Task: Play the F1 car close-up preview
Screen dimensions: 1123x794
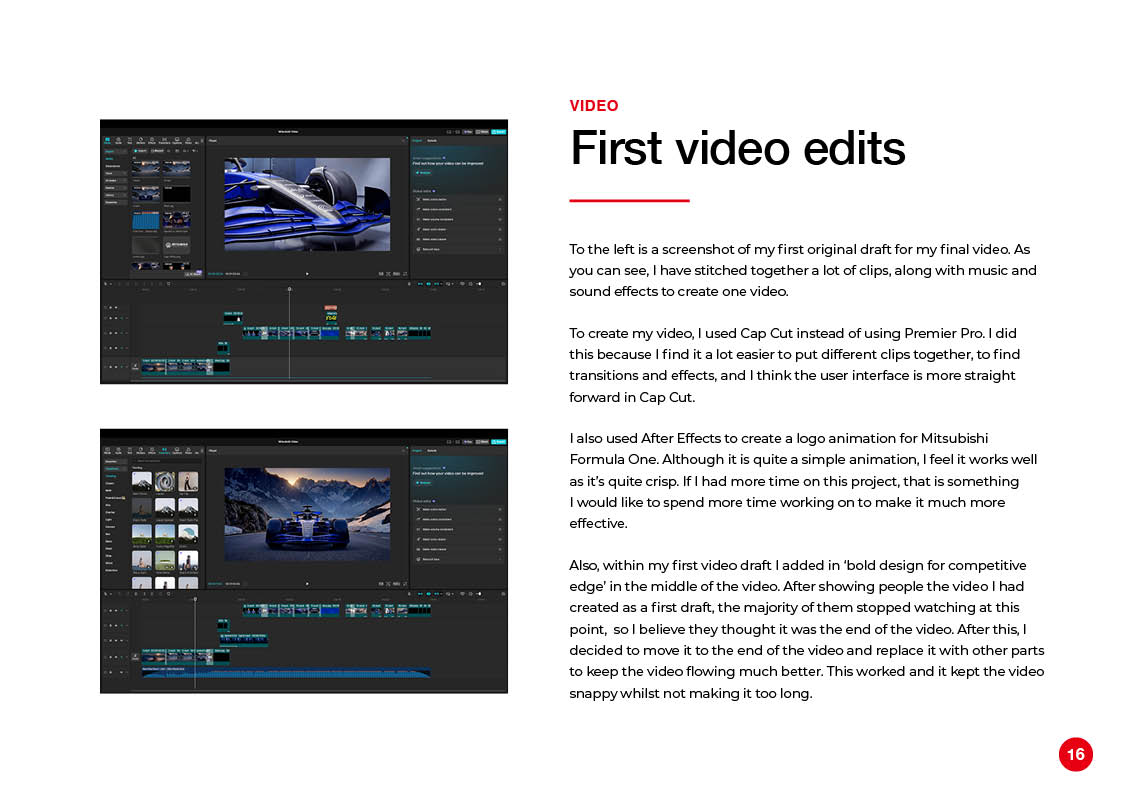Action: point(307,273)
